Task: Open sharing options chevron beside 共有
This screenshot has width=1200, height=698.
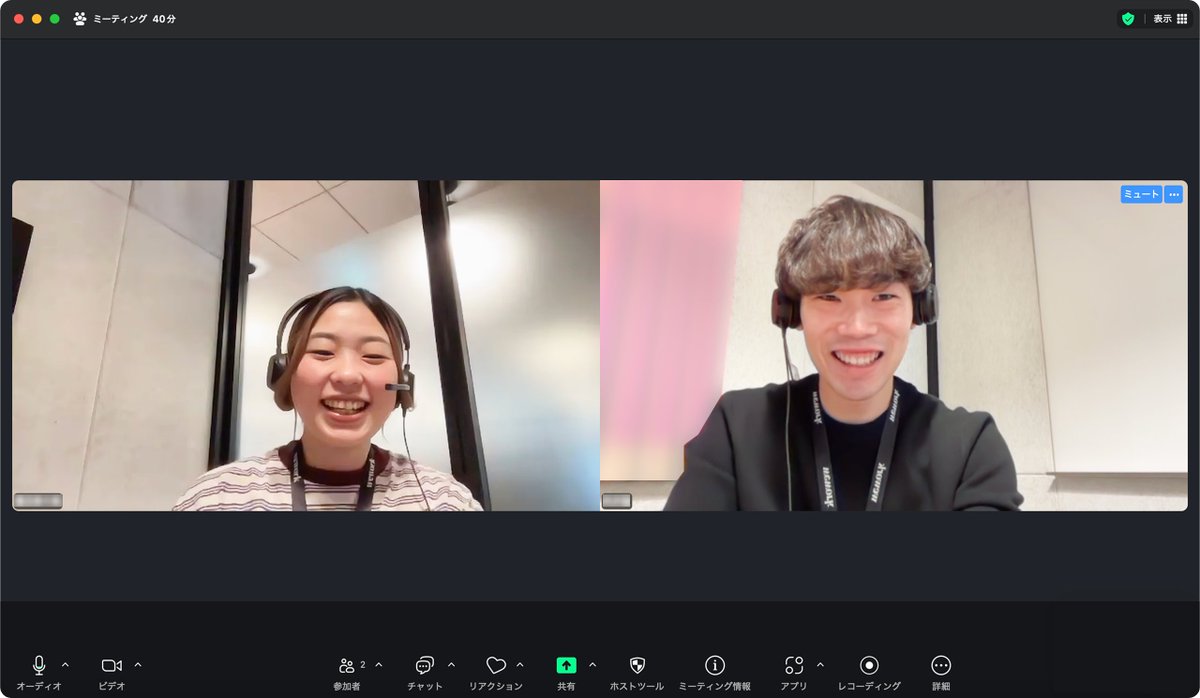Action: tap(590, 664)
